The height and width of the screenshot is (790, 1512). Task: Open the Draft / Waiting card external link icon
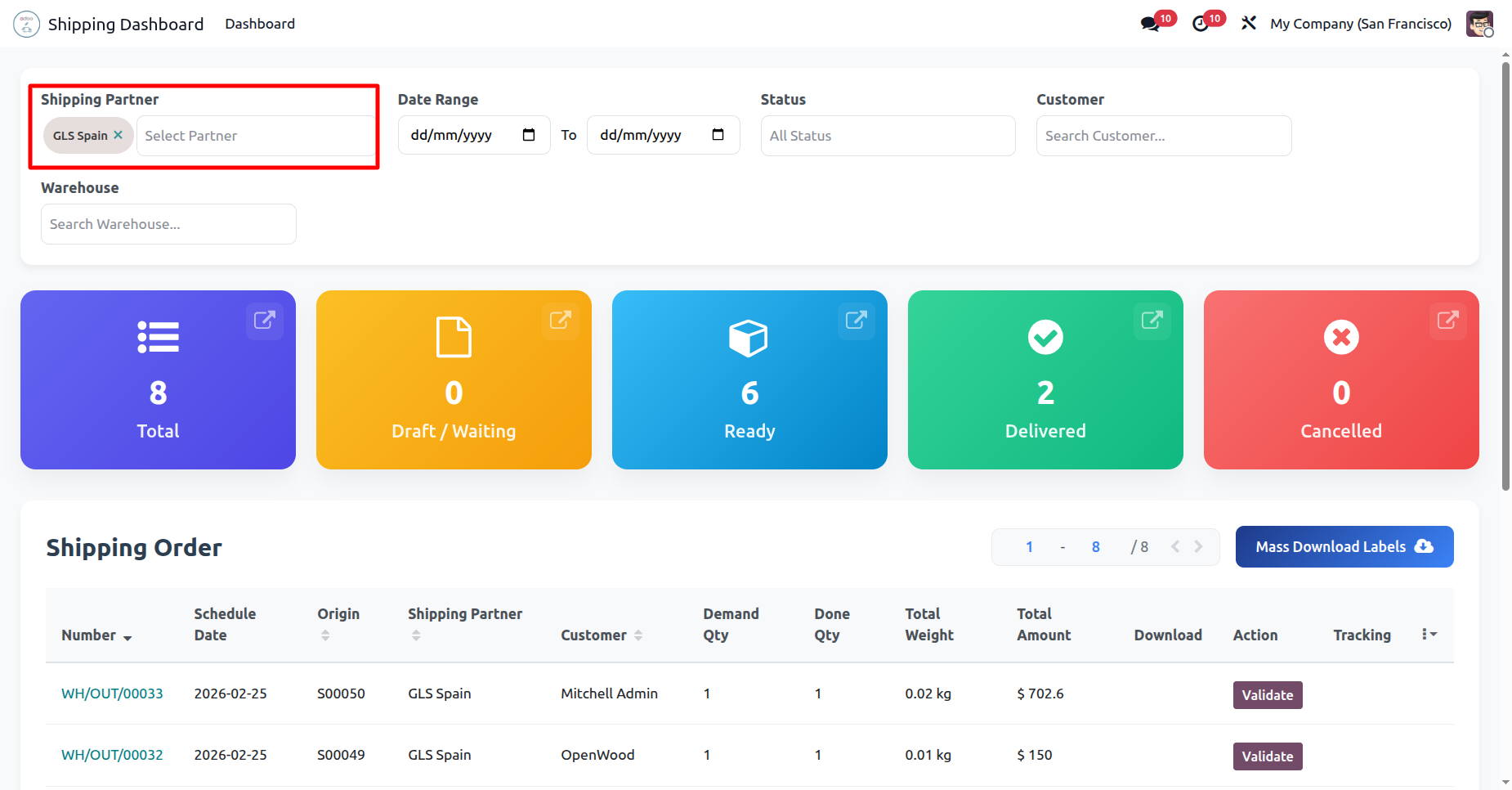pyautogui.click(x=560, y=320)
